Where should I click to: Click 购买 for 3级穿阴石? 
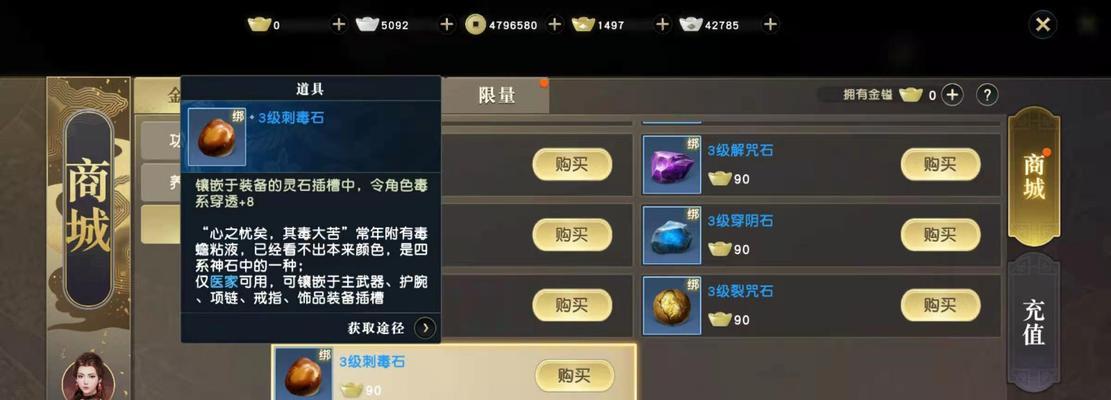[940, 234]
